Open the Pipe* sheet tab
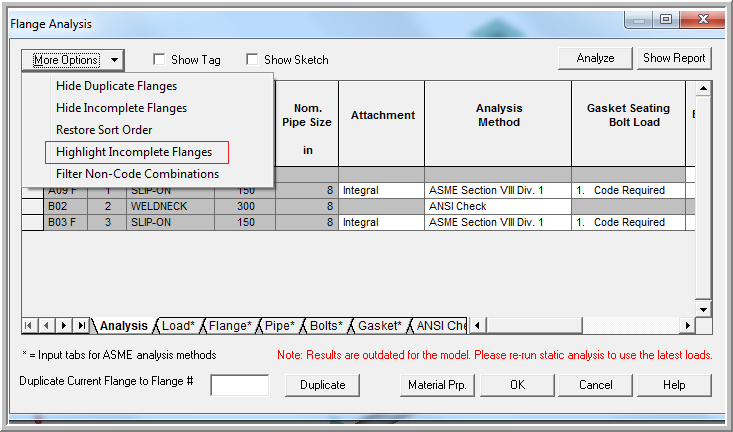Viewport: 733px width, 432px height. [280, 326]
